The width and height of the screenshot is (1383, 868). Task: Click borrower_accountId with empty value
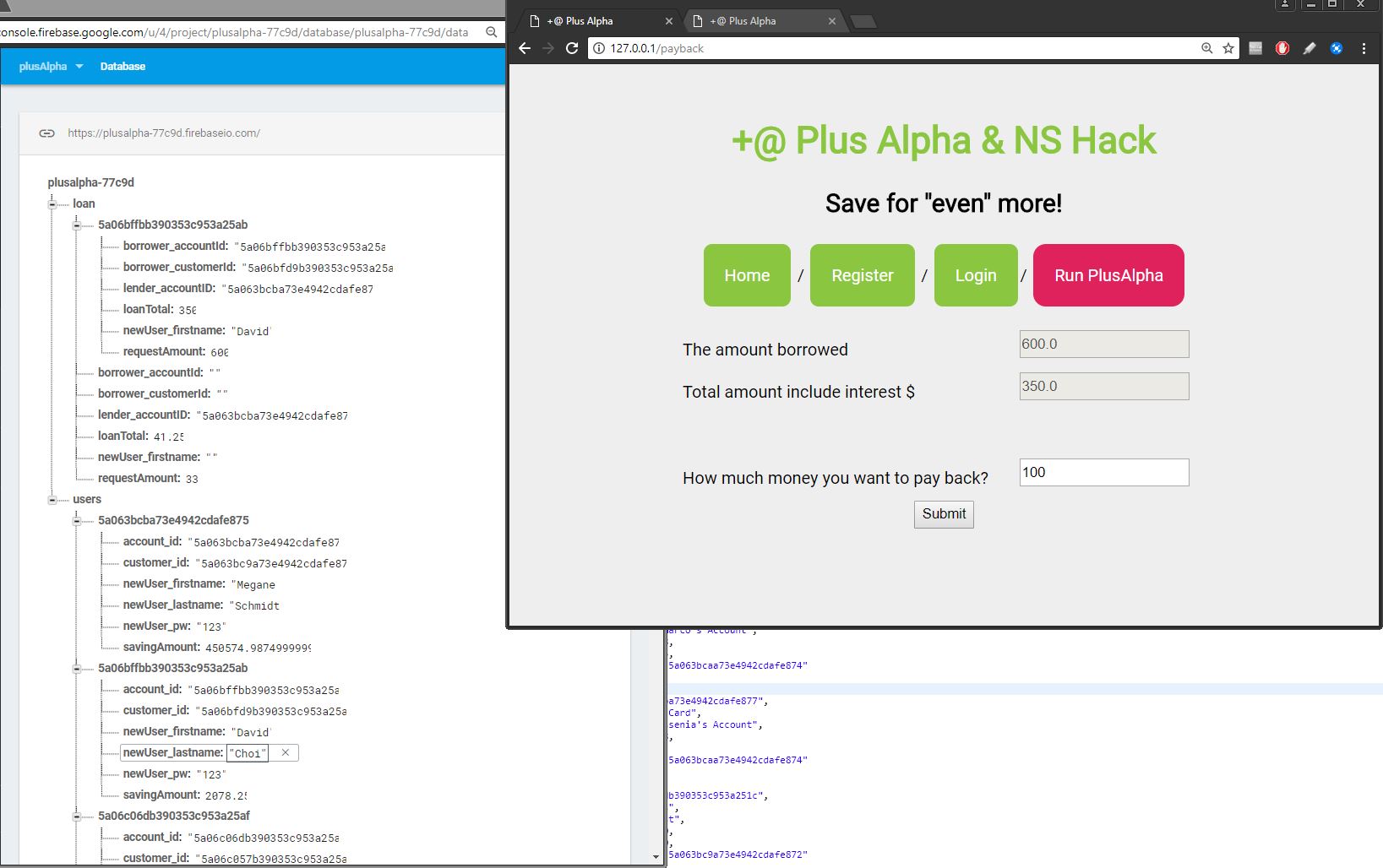click(160, 373)
